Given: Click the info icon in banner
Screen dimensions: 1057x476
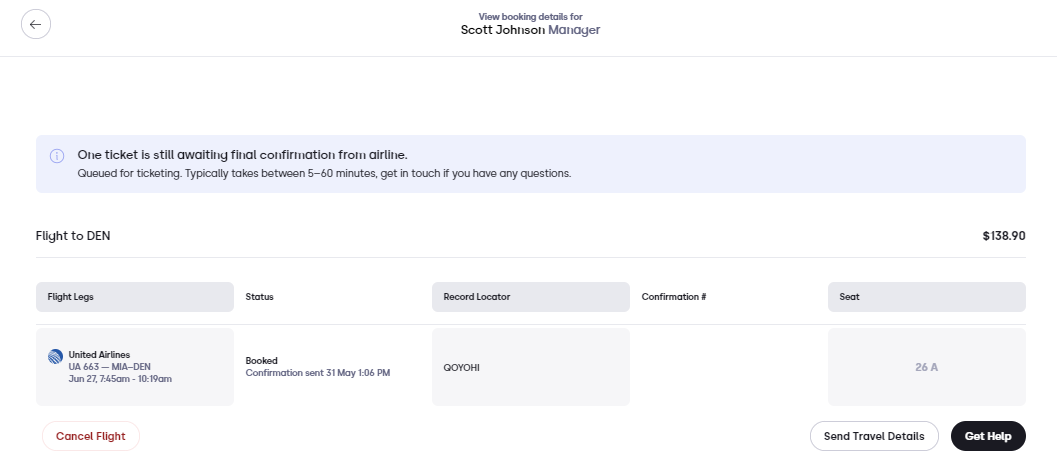Looking at the screenshot, I should point(57,156).
